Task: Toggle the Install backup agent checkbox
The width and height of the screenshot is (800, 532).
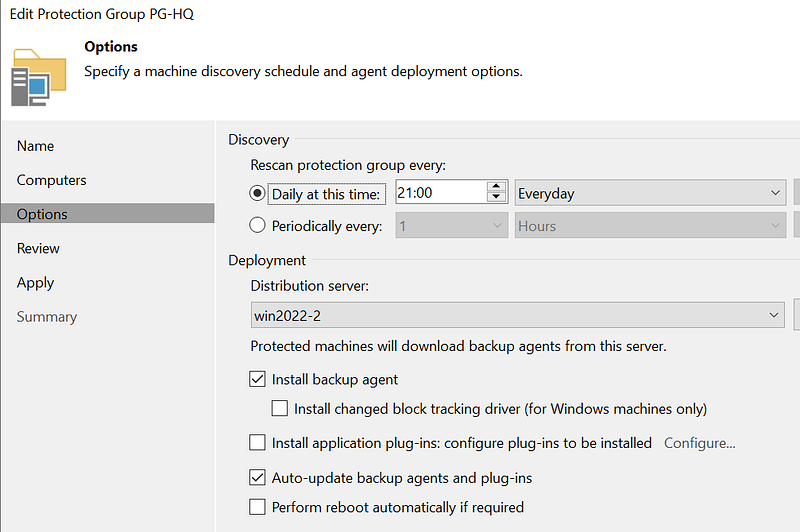Action: 258,380
